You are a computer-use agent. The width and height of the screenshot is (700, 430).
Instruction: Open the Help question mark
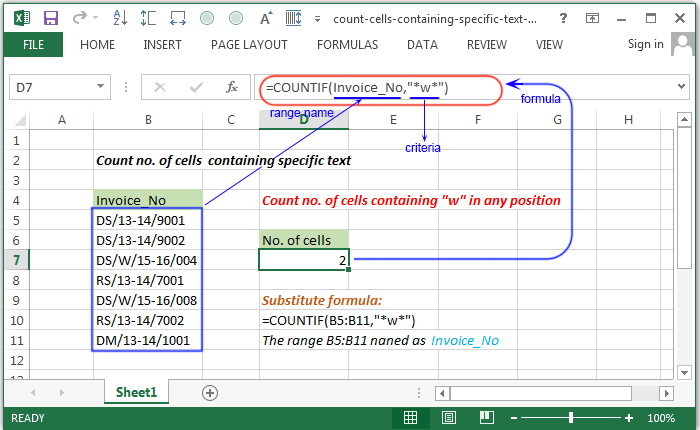pos(563,18)
